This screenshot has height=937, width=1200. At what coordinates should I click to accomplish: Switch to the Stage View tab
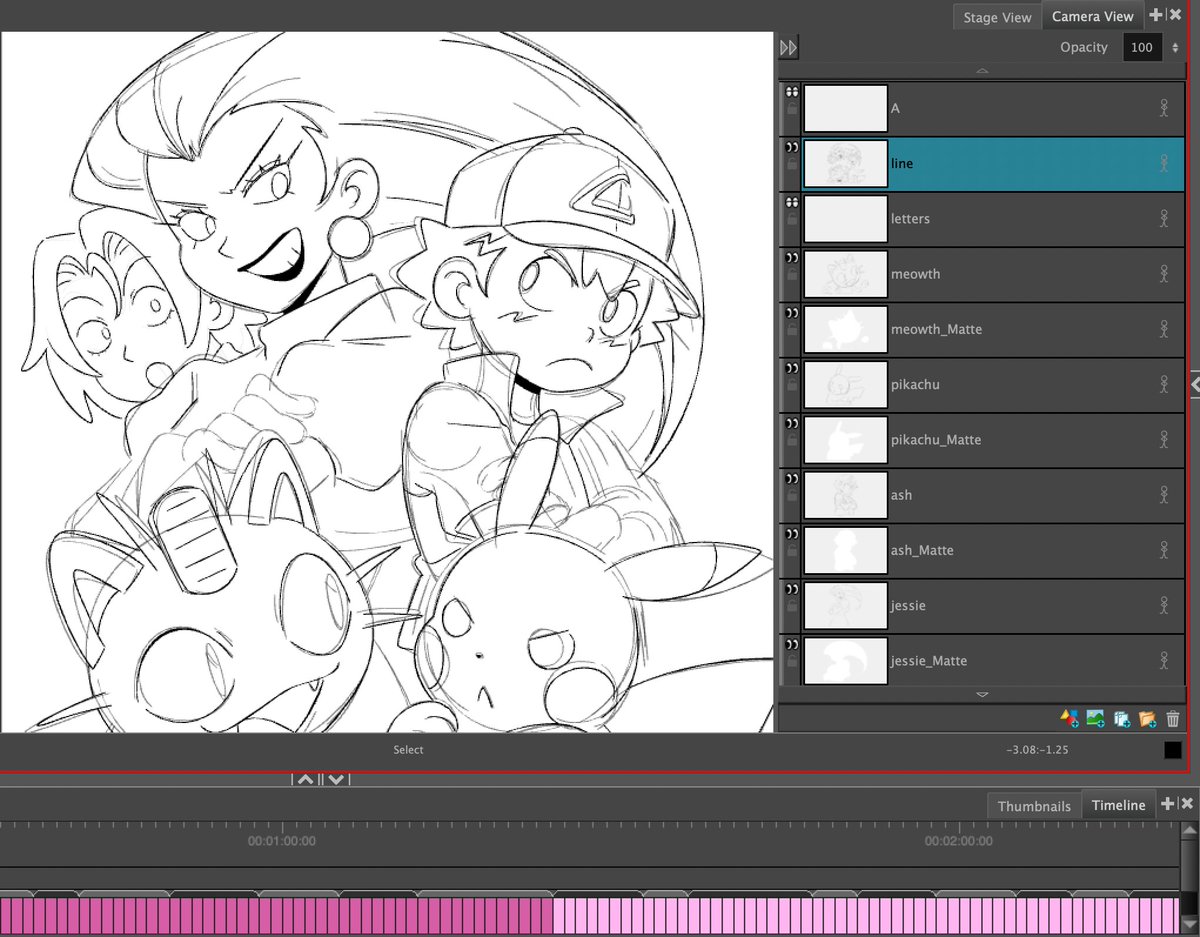click(x=997, y=17)
